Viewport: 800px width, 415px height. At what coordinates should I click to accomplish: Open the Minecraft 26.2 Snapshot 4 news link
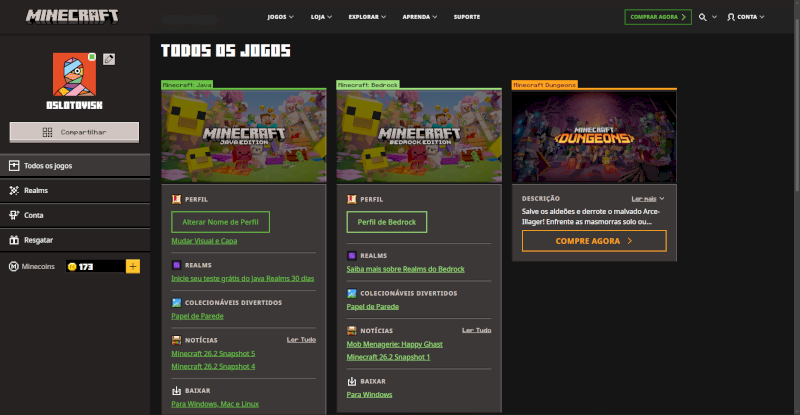coord(213,367)
